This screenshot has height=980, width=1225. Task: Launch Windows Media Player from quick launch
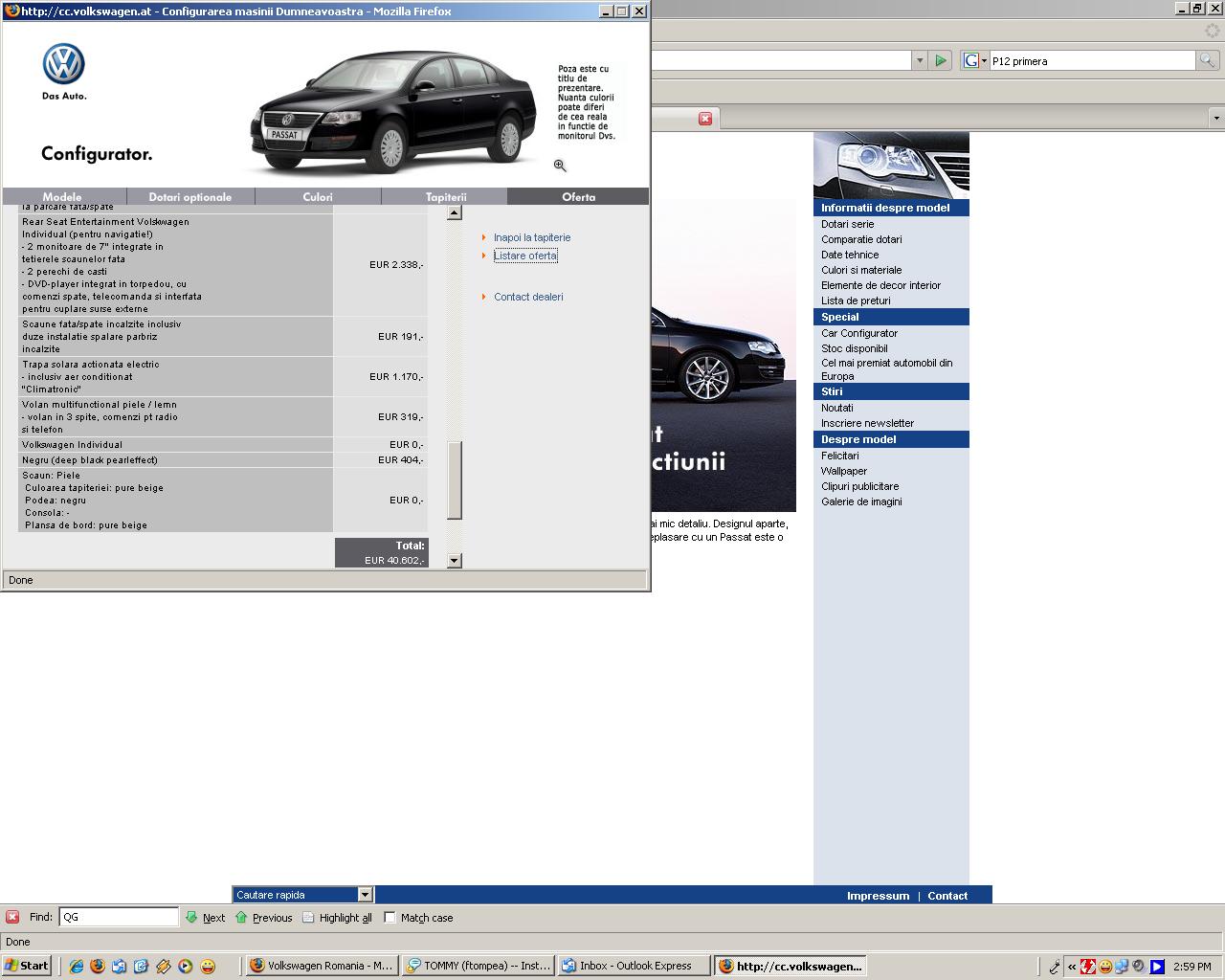[x=186, y=966]
